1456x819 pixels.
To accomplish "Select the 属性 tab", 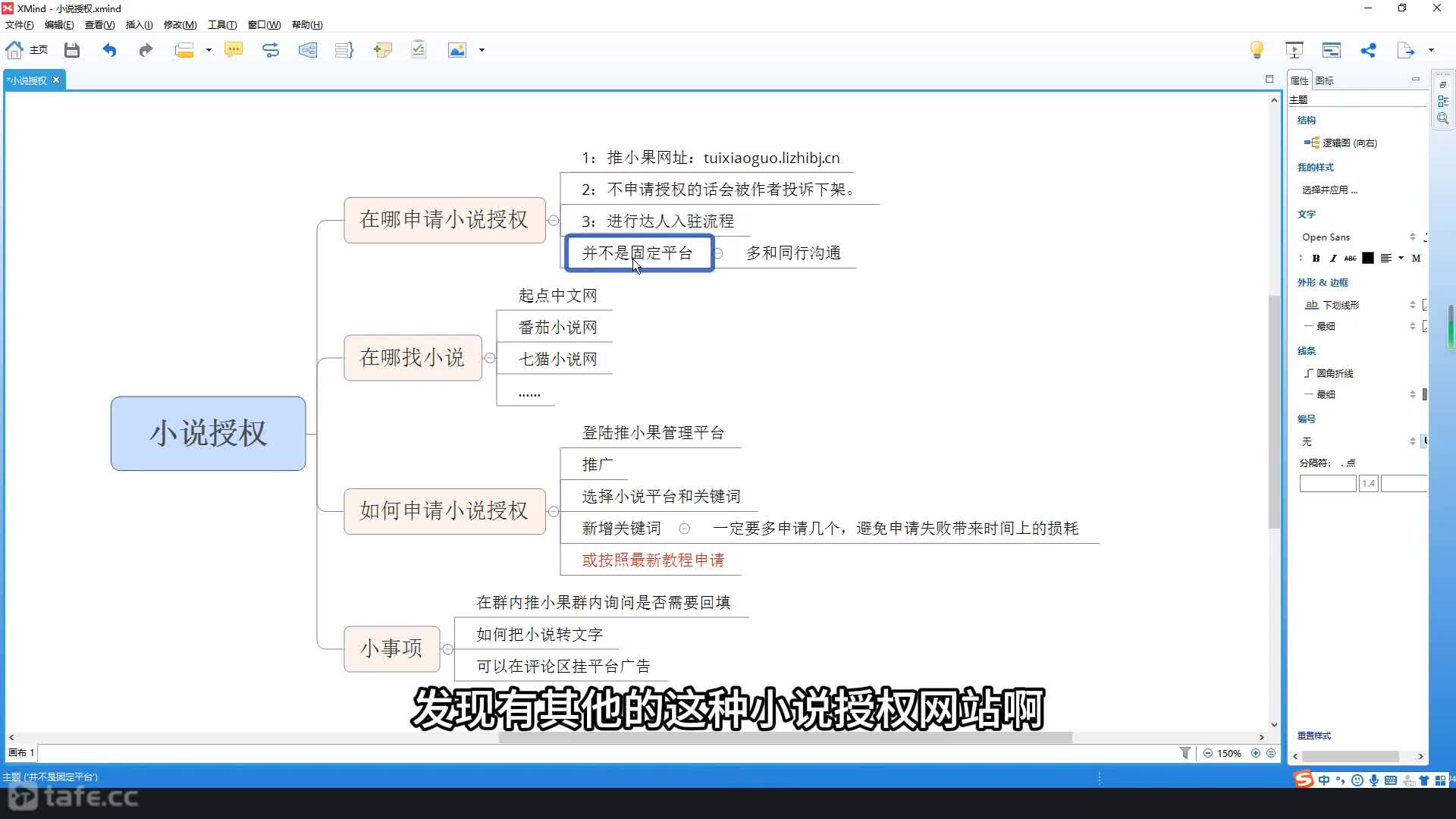I will pyautogui.click(x=1300, y=80).
